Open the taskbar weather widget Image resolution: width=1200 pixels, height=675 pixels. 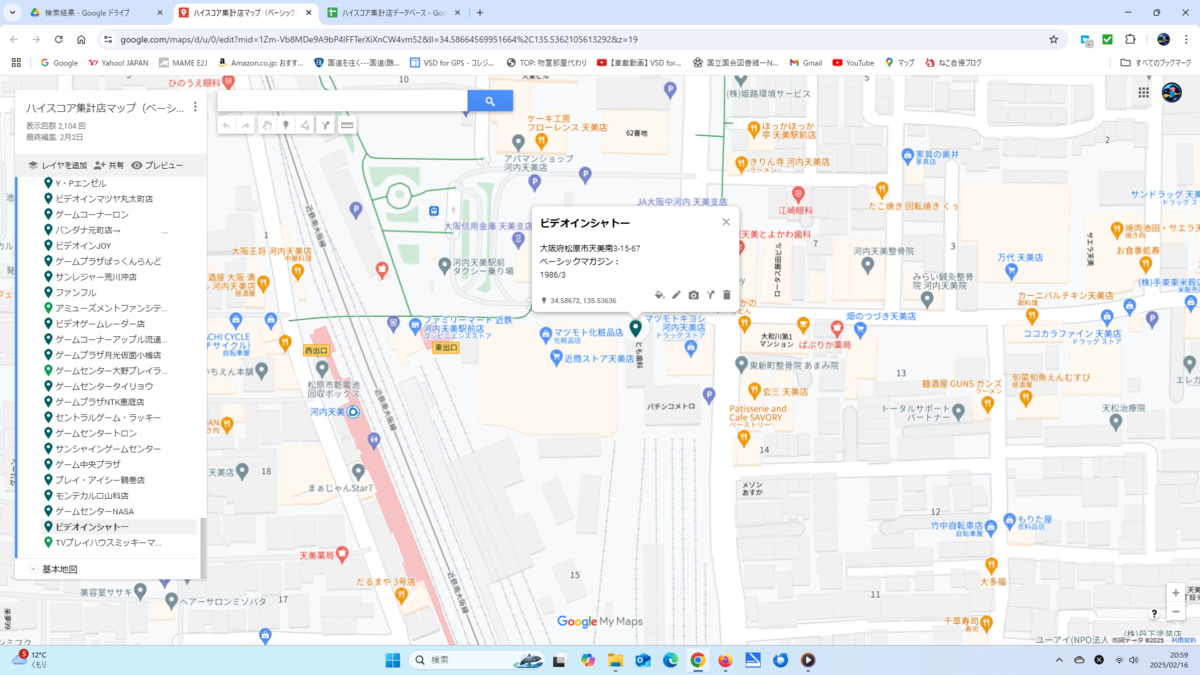[32, 659]
